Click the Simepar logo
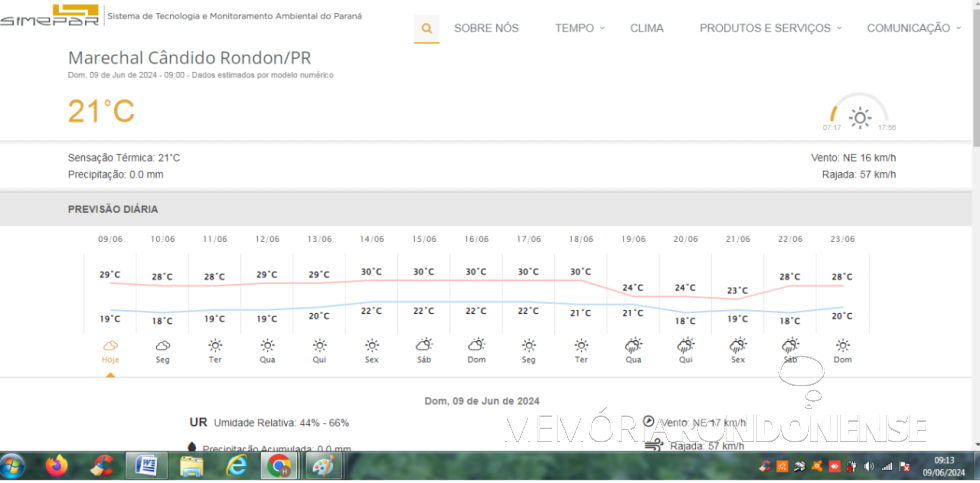 pos(50,17)
